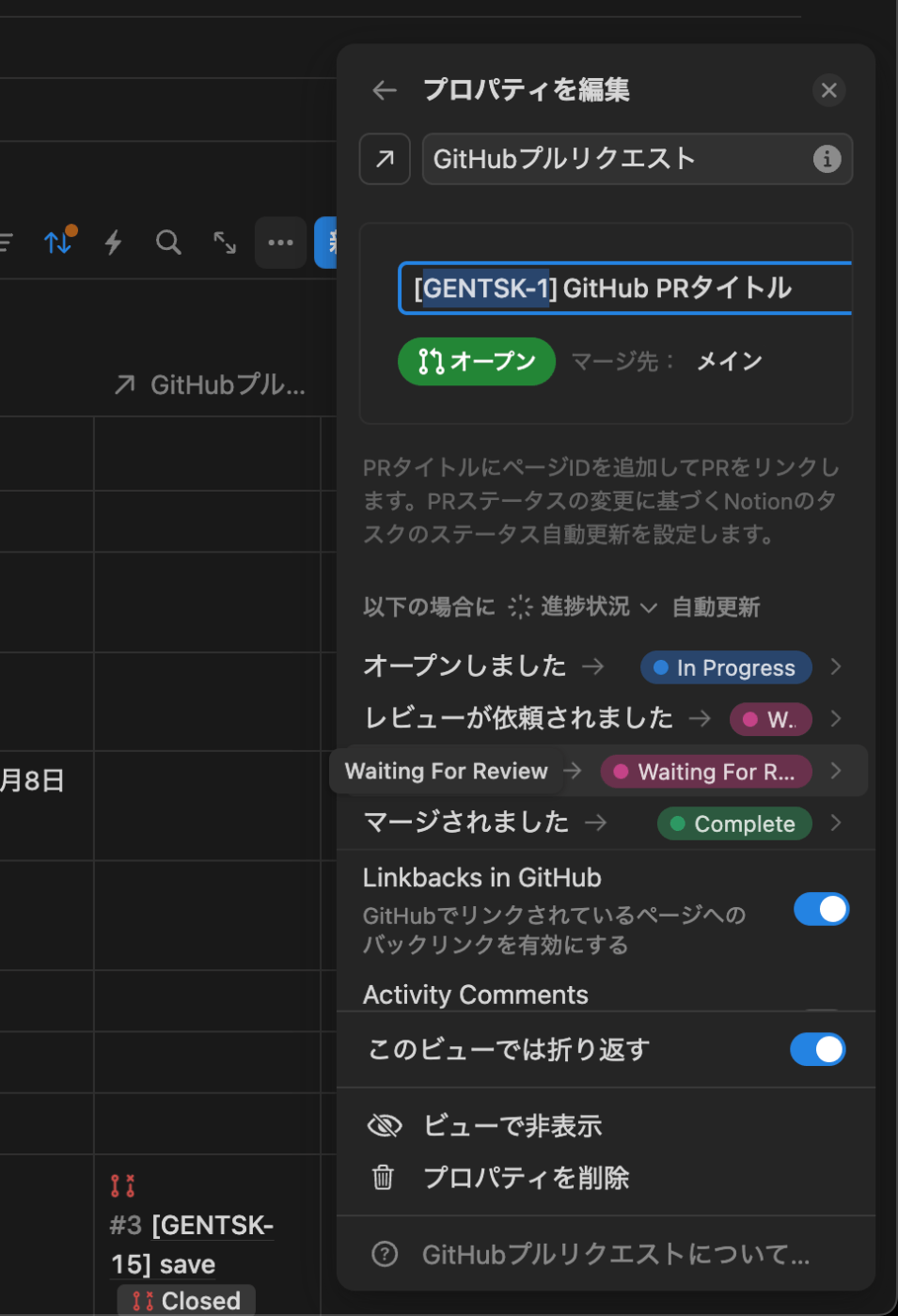Edit the GitHubプルリクエスト property name field
Screen dimensions: 898x1316
click(x=637, y=159)
